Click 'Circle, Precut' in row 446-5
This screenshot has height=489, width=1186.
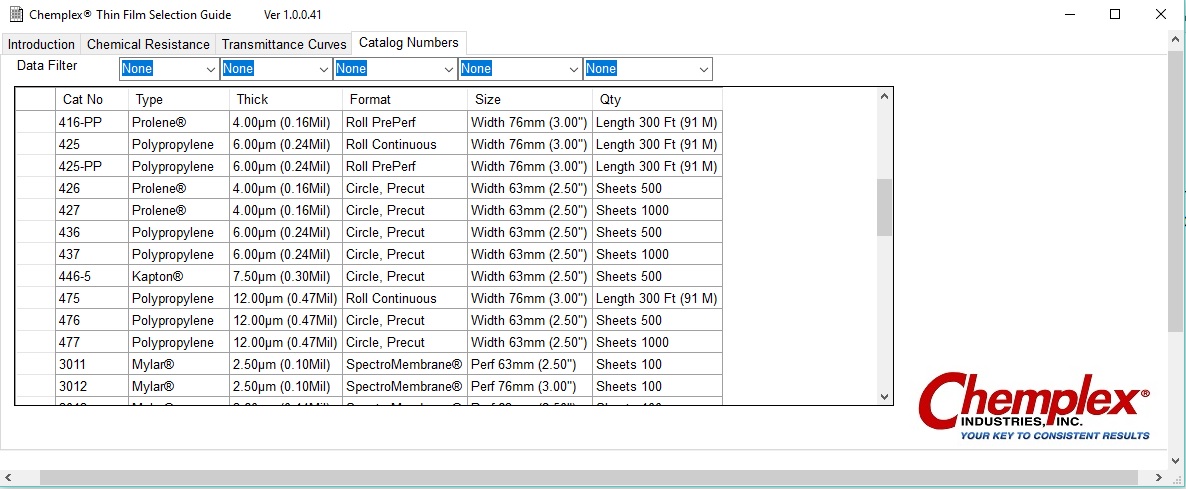(405, 275)
